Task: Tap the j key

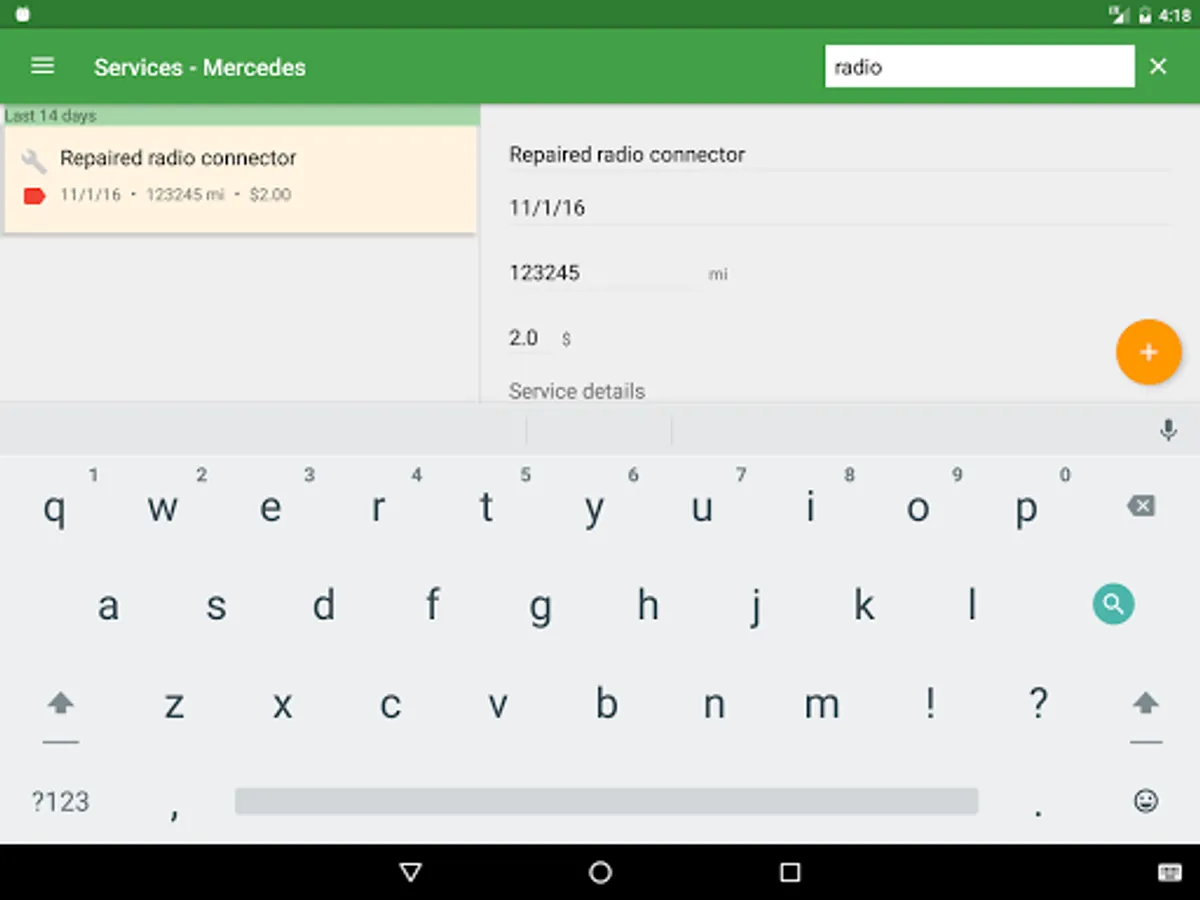Action: pyautogui.click(x=756, y=606)
